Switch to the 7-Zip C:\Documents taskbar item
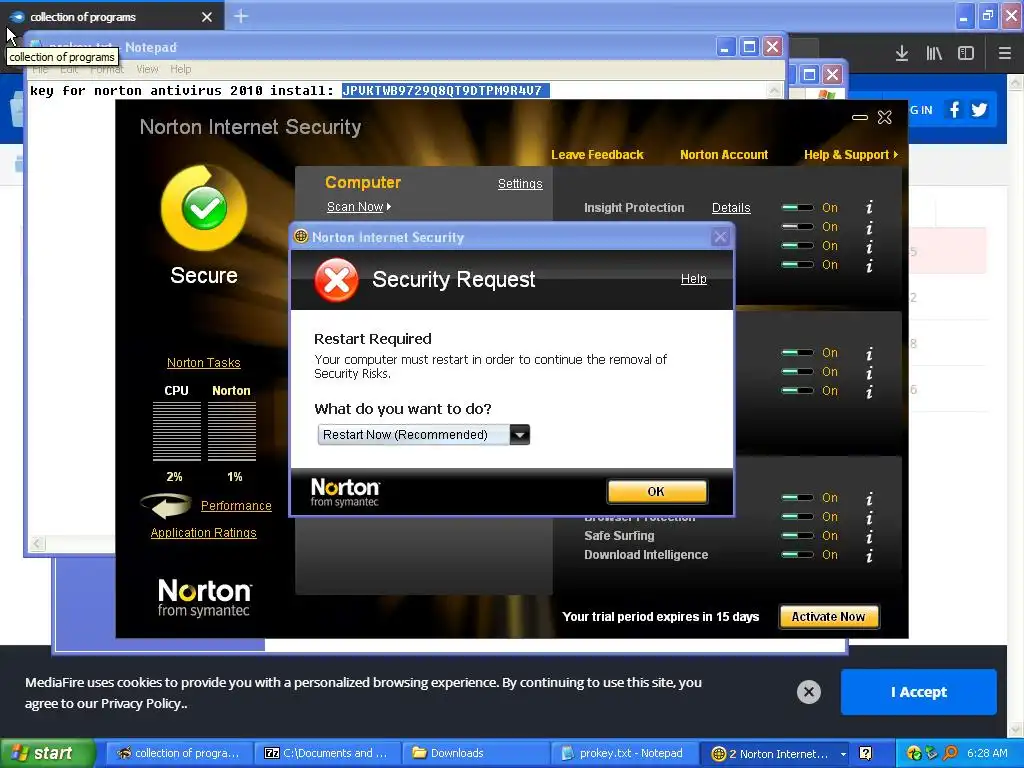The height and width of the screenshot is (768, 1024). pos(328,754)
